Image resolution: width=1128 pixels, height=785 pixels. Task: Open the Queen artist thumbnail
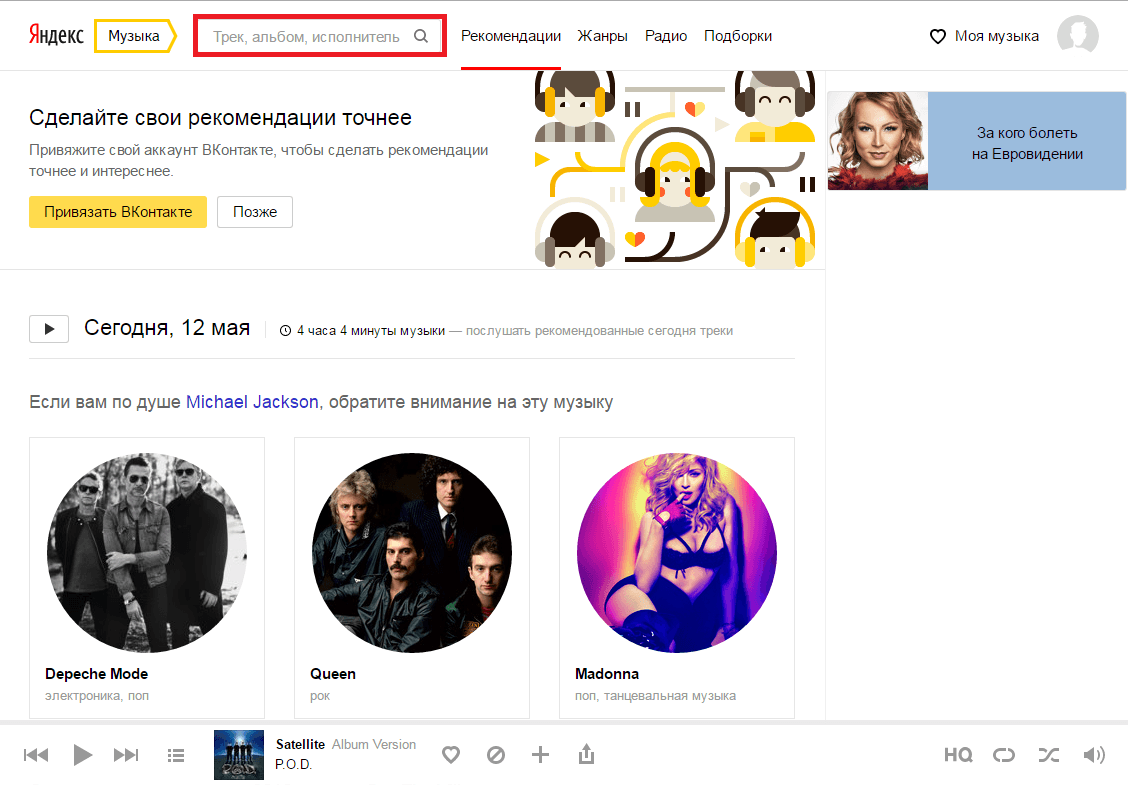[412, 553]
